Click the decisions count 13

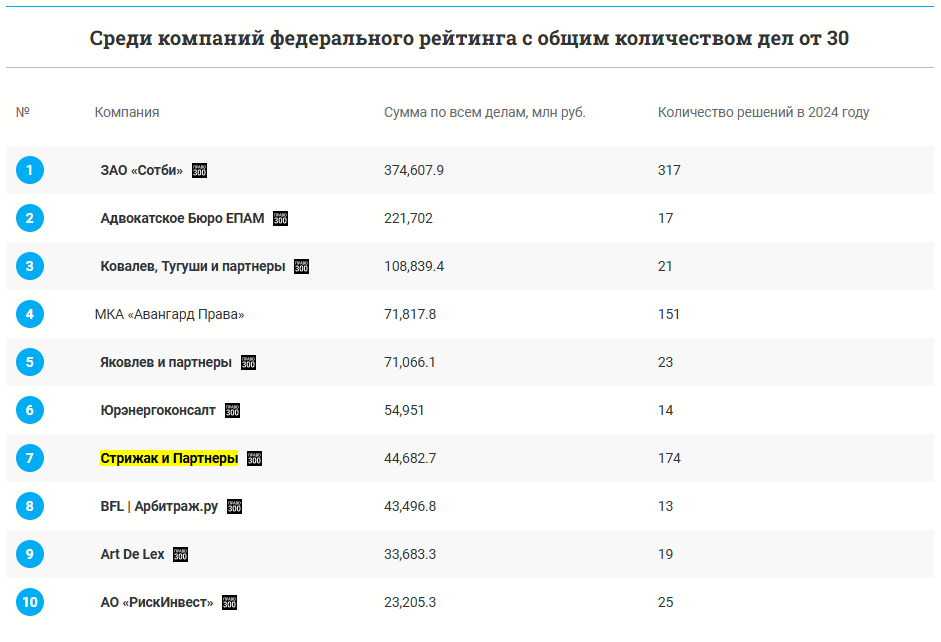coord(666,506)
